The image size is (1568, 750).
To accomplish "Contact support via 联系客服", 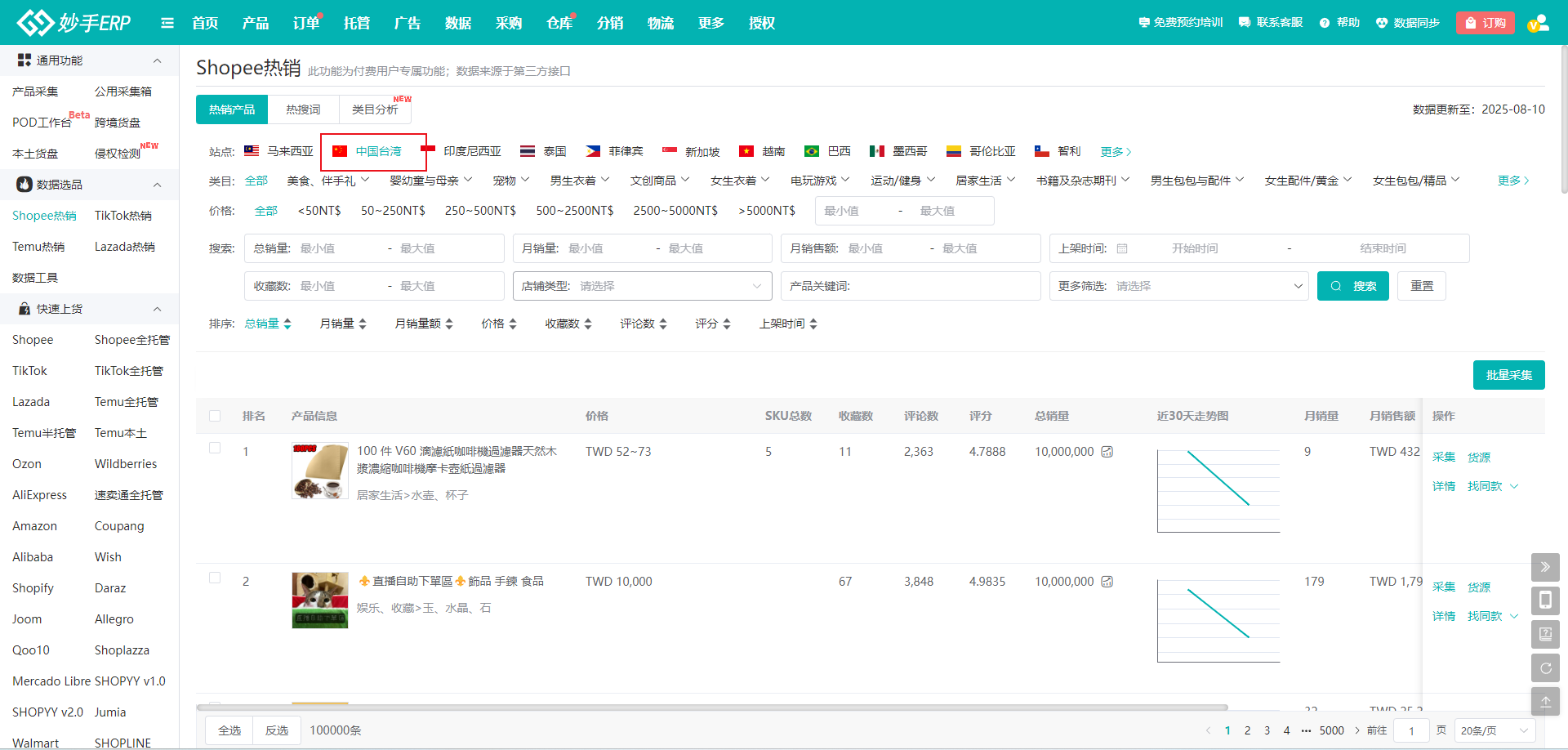I will [x=1271, y=23].
